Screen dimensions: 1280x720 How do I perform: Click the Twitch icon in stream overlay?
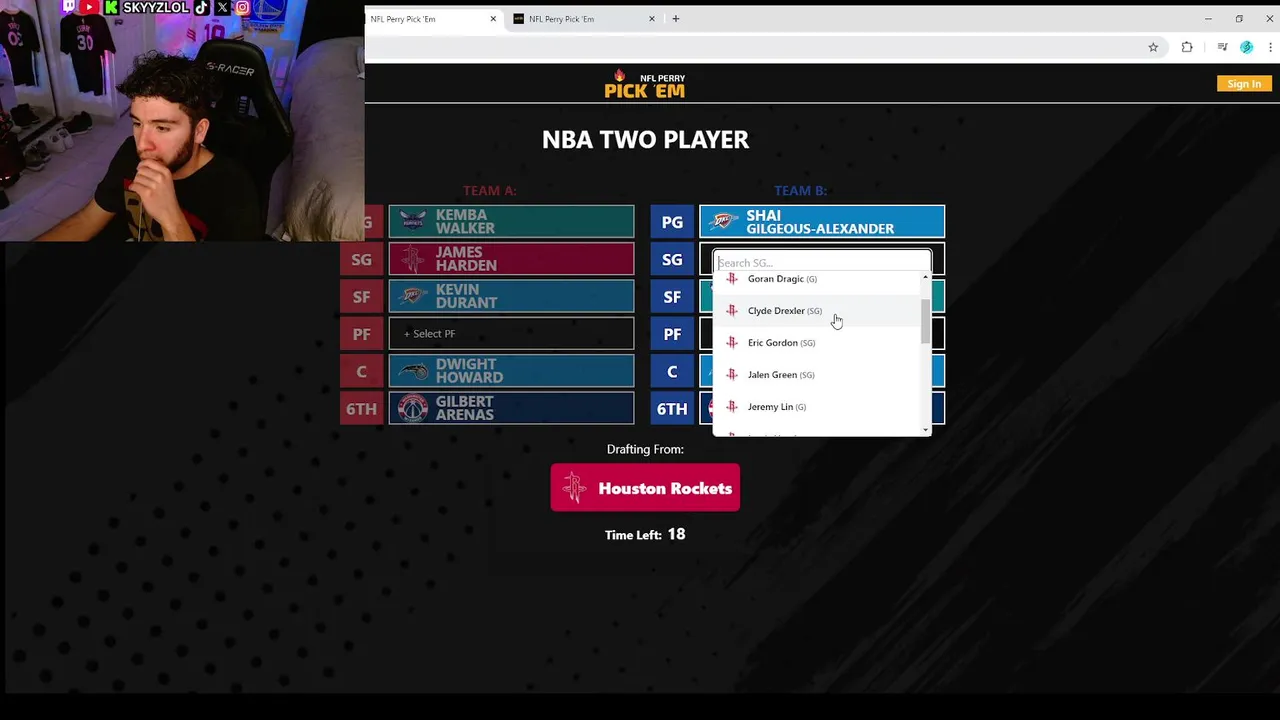click(69, 7)
